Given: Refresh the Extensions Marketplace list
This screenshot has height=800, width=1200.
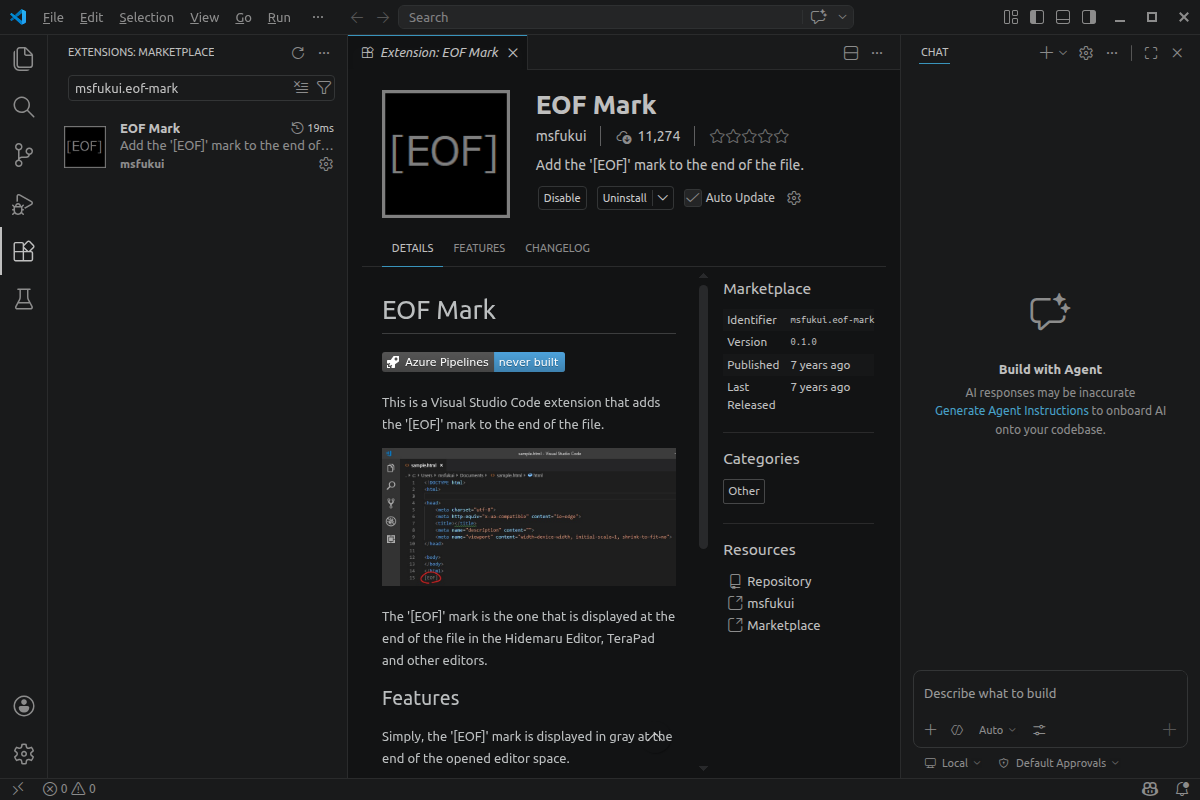Looking at the screenshot, I should pos(298,53).
